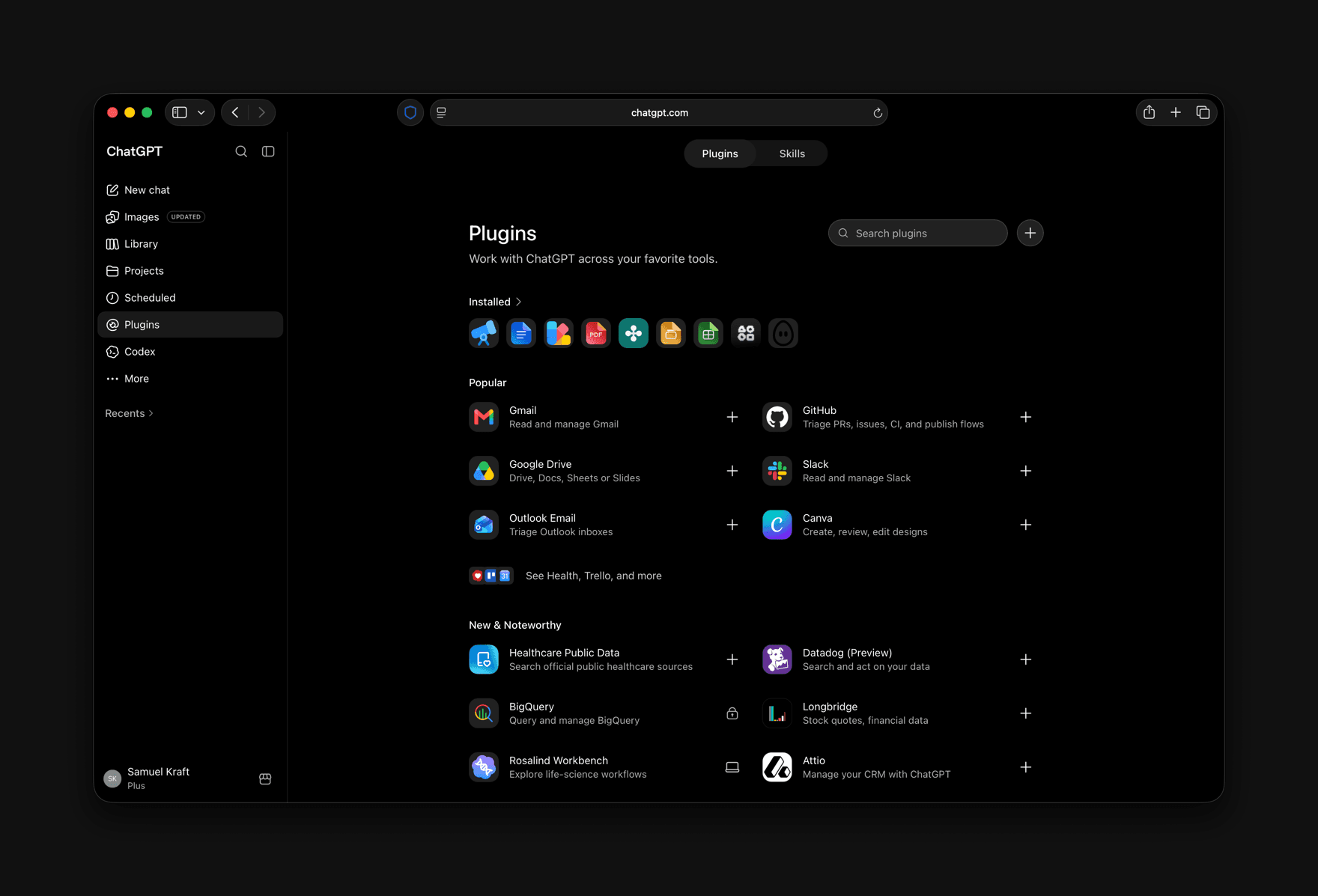The image size is (1318, 896).
Task: Reload the page in Safari
Action: [x=878, y=113]
